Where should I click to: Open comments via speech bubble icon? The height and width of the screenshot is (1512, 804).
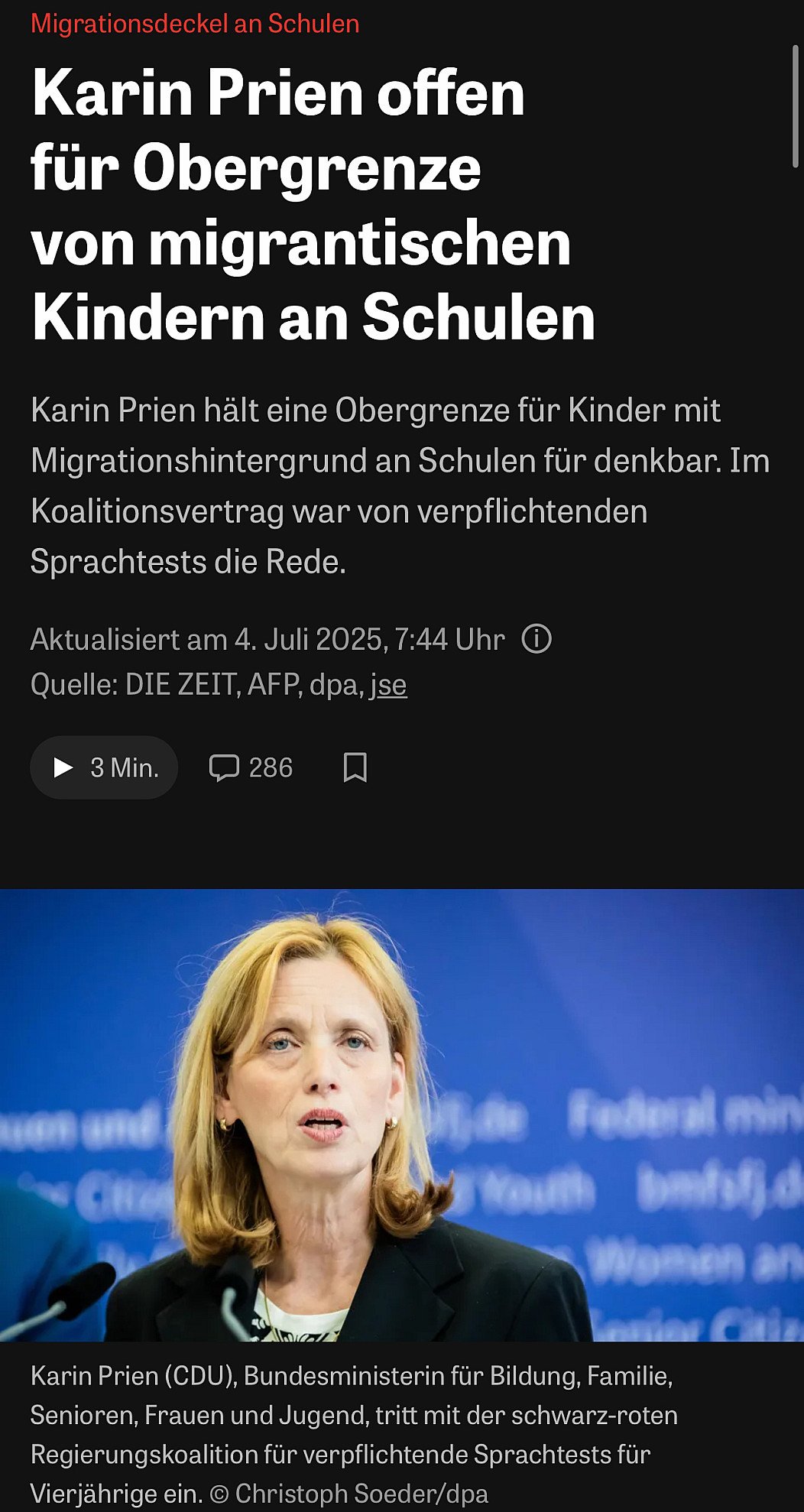pyautogui.click(x=224, y=767)
